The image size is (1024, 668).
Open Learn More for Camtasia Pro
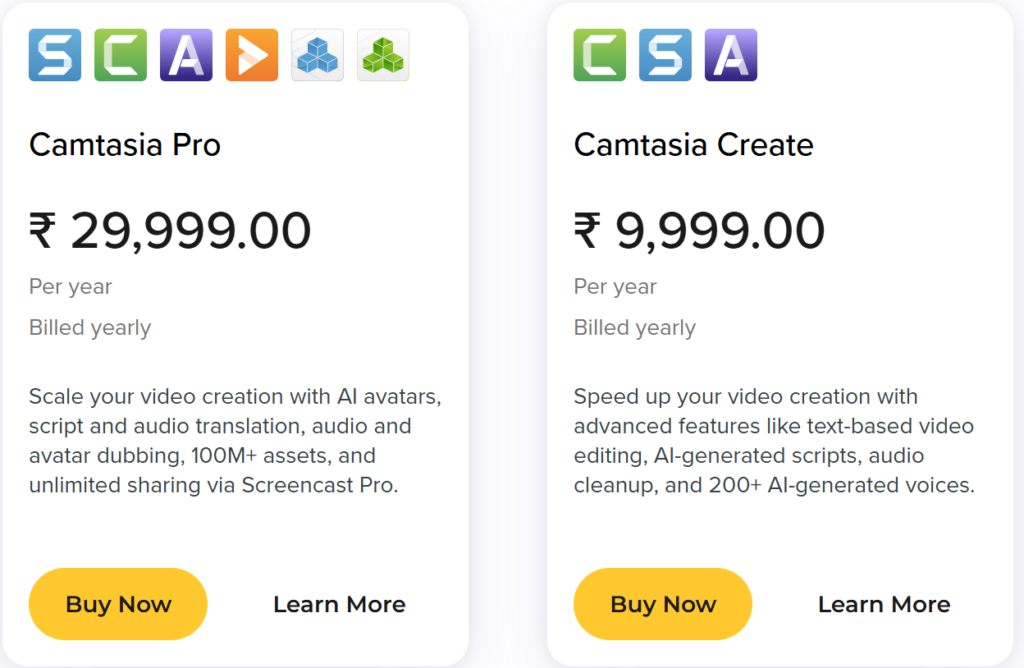[339, 604]
